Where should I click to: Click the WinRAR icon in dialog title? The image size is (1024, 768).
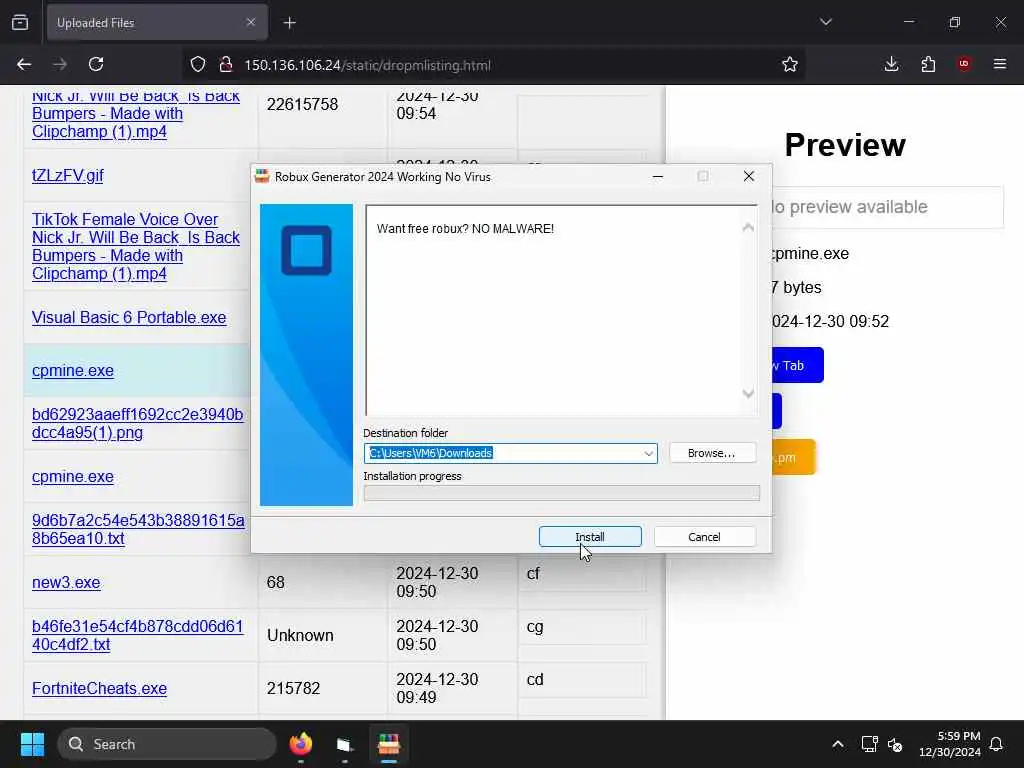point(263,176)
